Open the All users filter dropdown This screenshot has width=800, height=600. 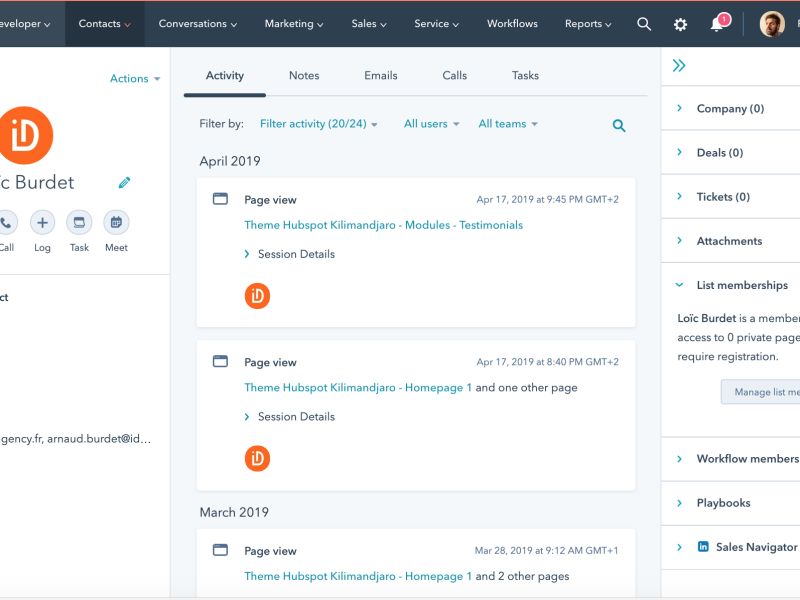click(432, 124)
